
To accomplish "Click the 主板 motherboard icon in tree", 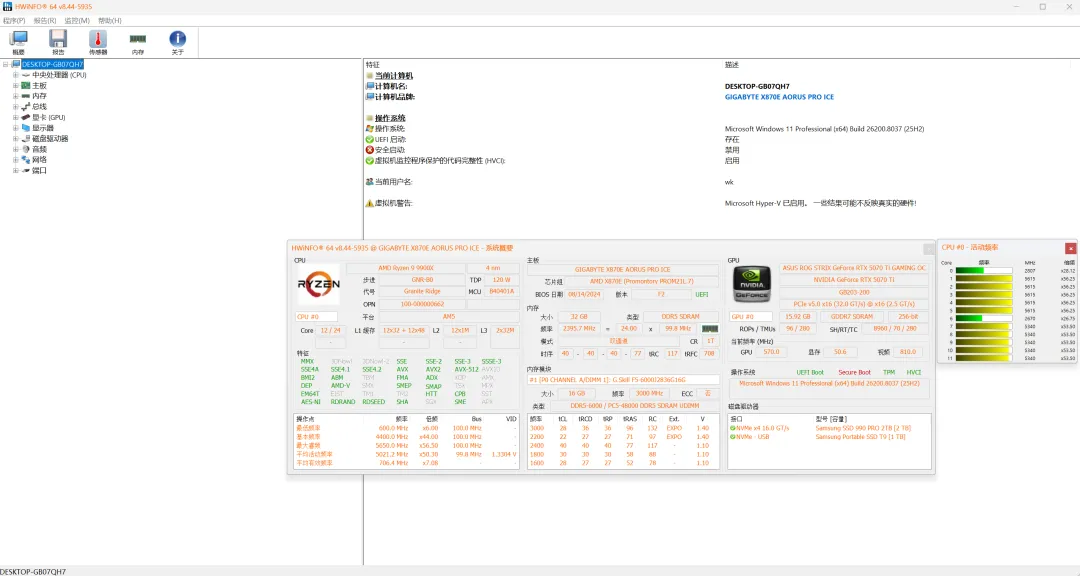I will 25,85.
